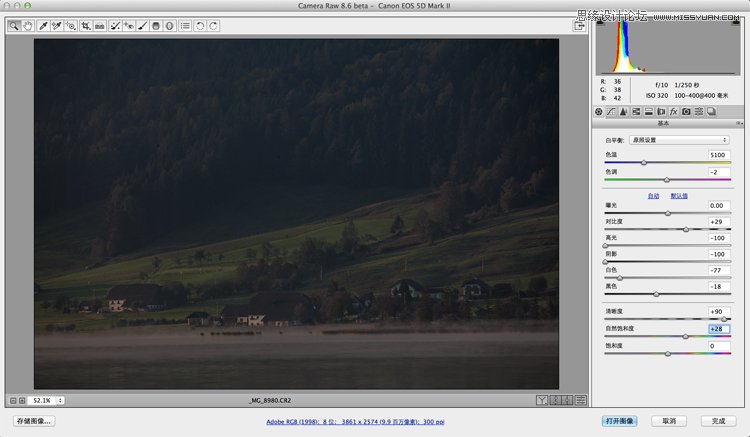750x437 pixels.
Task: Open workflow options link Adobe RGB (1998)
Action: point(355,422)
